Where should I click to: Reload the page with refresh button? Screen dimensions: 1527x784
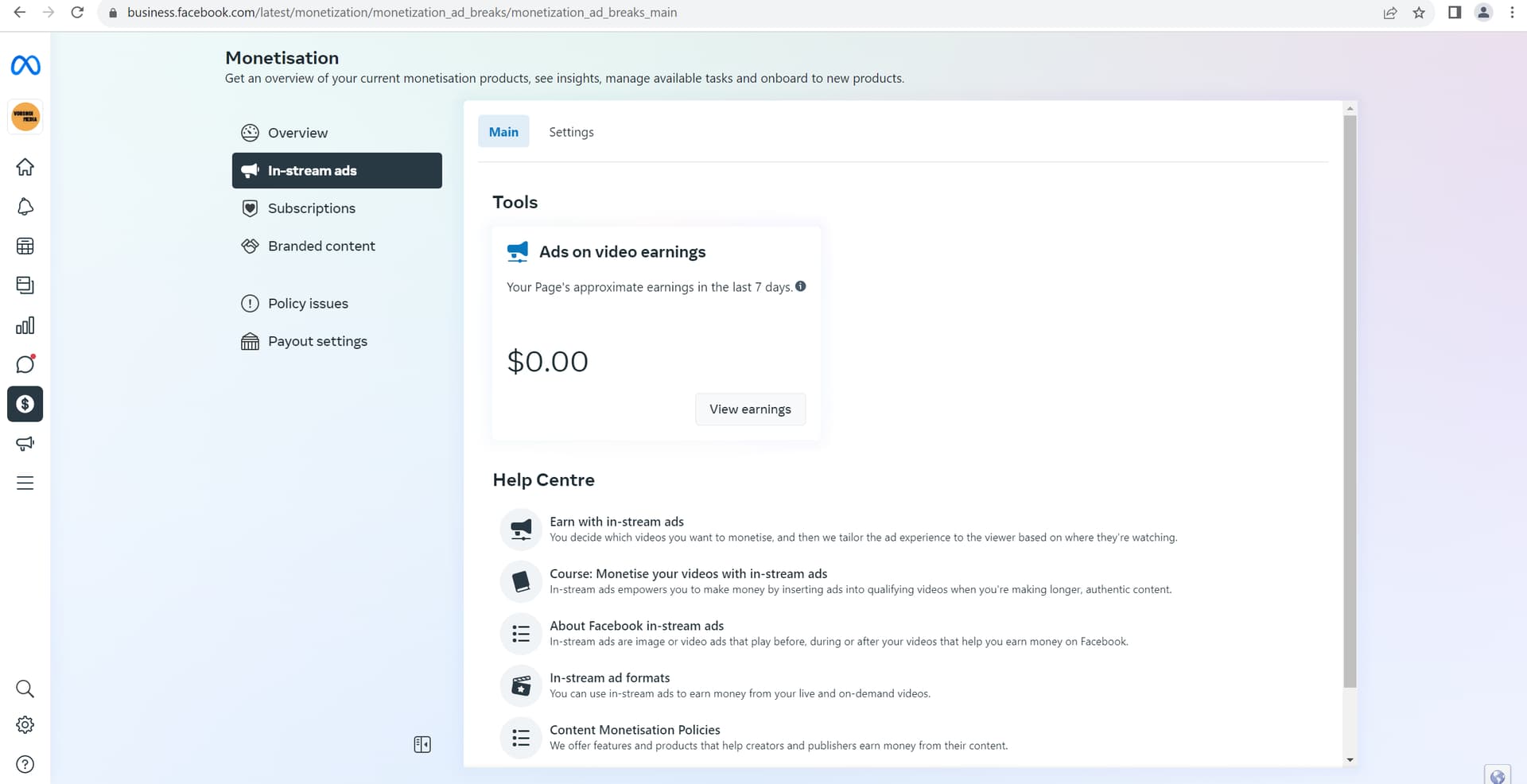(77, 13)
